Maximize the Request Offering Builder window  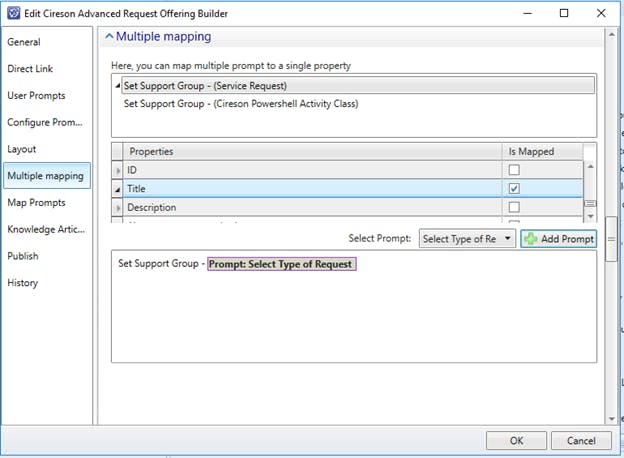click(x=564, y=13)
